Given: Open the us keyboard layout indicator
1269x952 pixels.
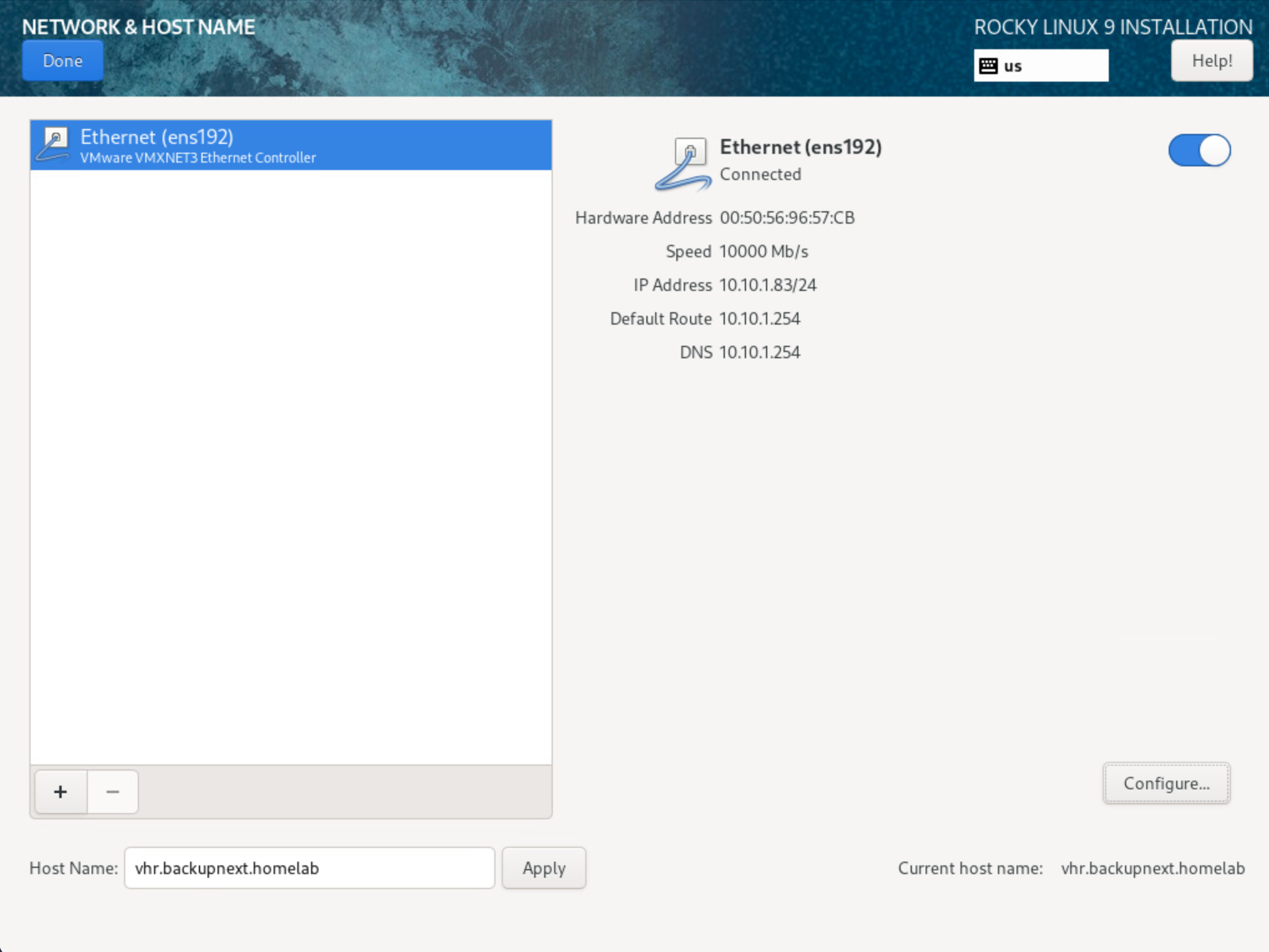Looking at the screenshot, I should pos(1041,65).
